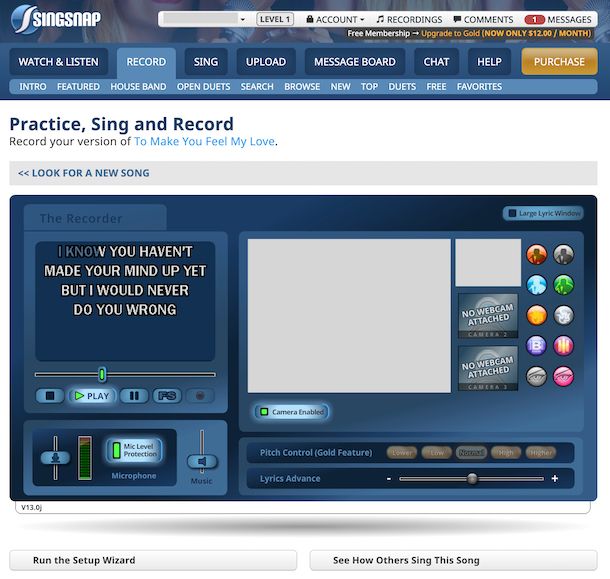Select High pitch control

click(506, 453)
